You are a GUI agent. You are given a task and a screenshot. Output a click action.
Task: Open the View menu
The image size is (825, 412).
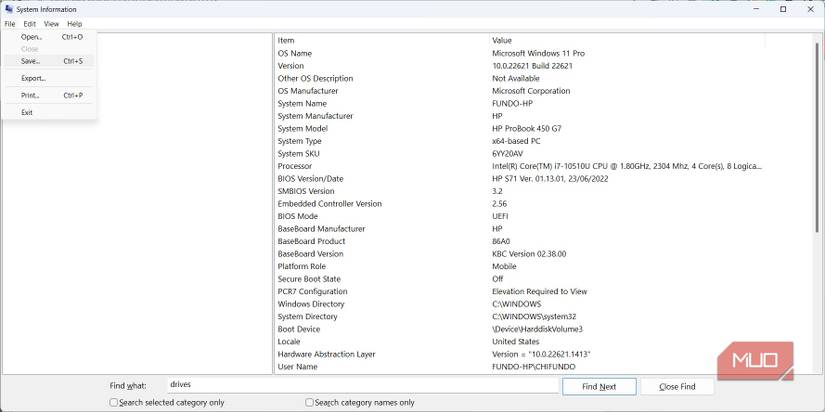(x=52, y=24)
